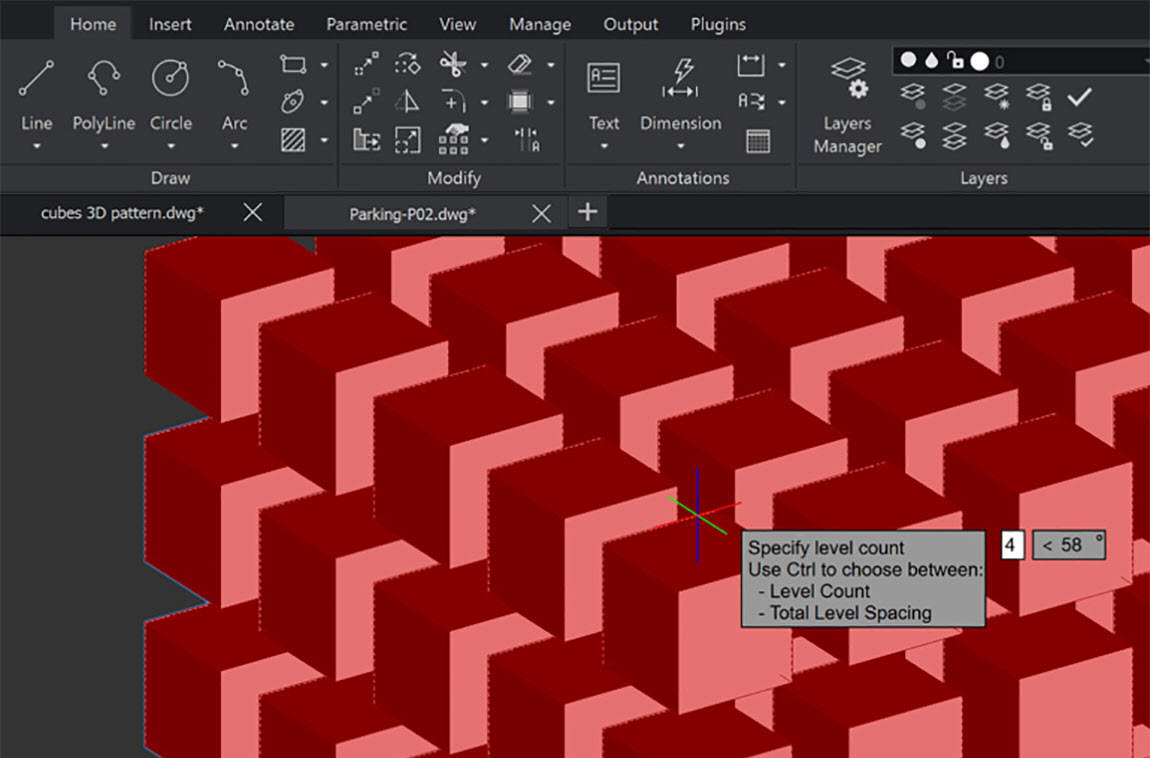Viewport: 1150px width, 758px height.
Task: Click the level count input showing 4
Action: (1012, 545)
